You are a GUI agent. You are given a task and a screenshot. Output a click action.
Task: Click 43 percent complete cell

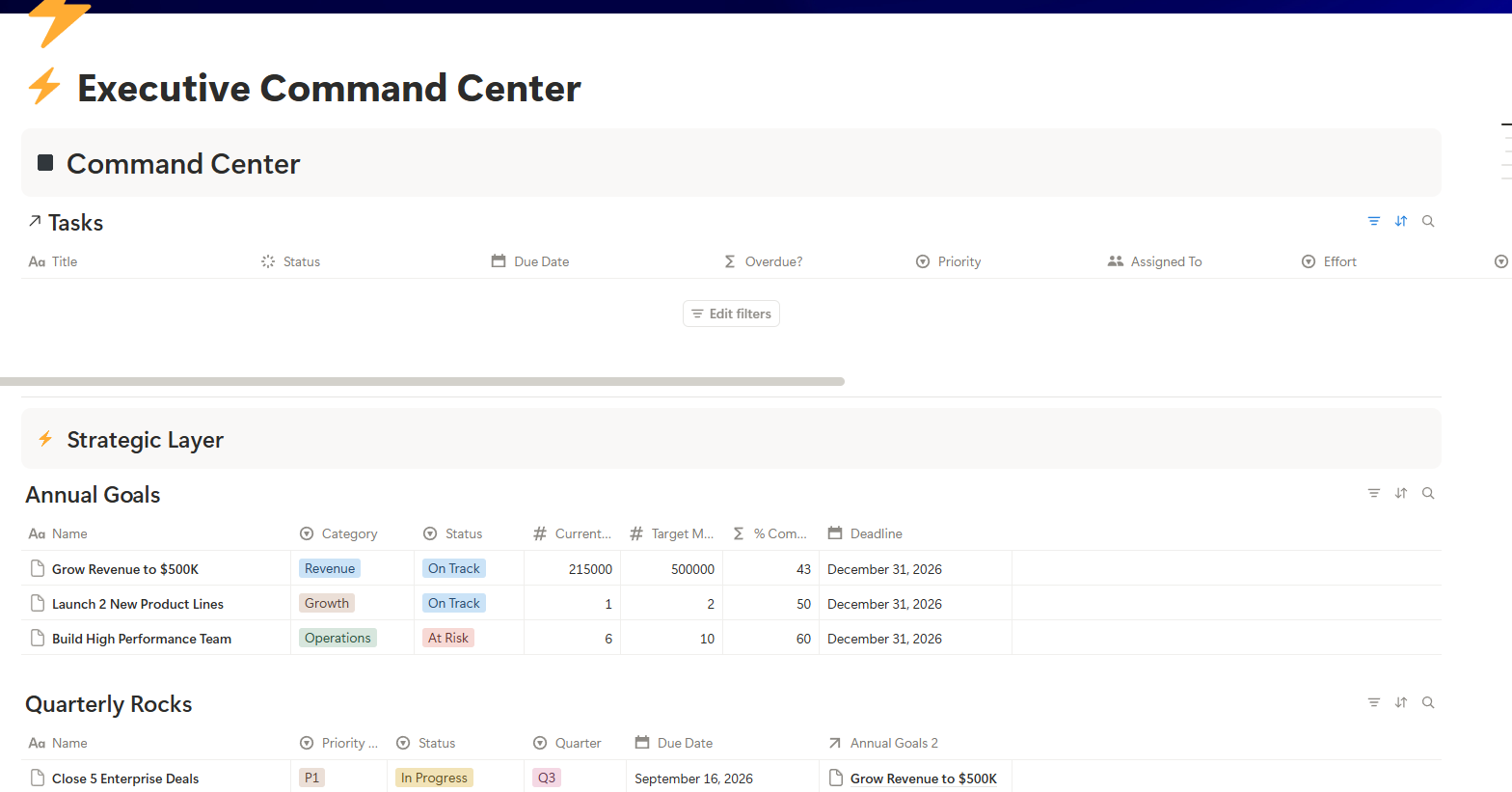click(x=771, y=568)
